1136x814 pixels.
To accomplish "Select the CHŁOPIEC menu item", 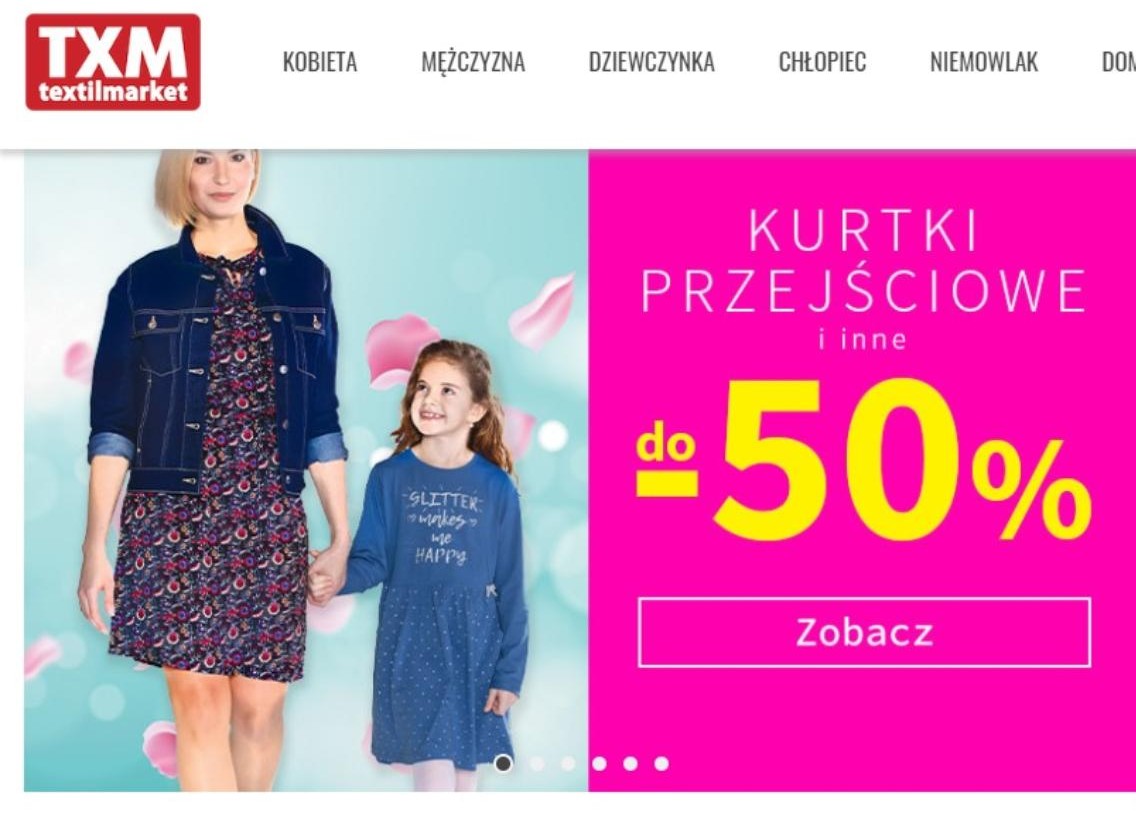I will (x=822, y=62).
